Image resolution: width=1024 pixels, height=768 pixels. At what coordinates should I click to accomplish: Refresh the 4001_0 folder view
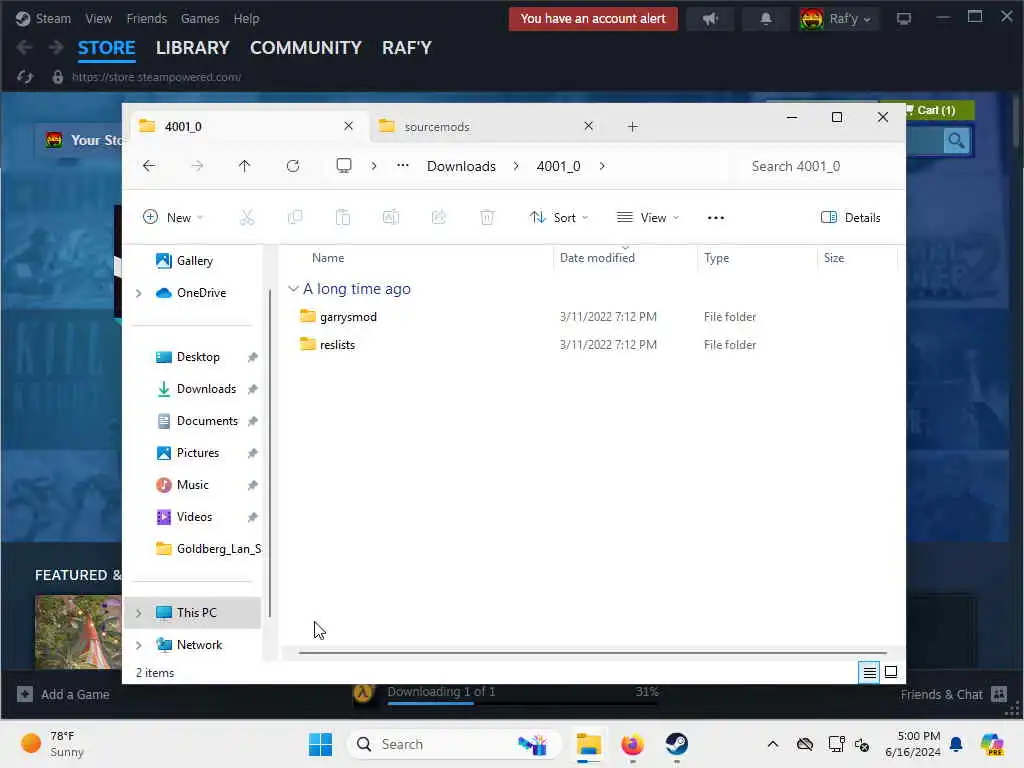(x=293, y=166)
